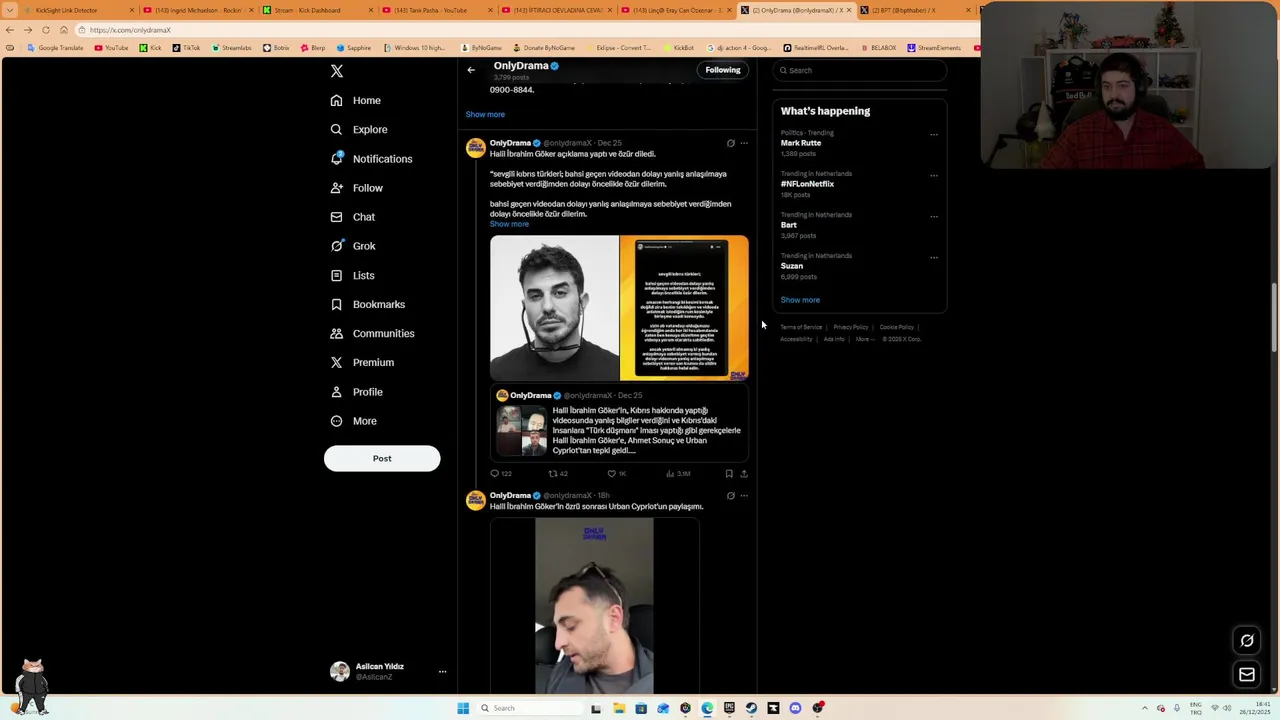Image resolution: width=1280 pixels, height=720 pixels.
Task: Open the three-dot menu for Bart trend
Action: click(x=934, y=216)
